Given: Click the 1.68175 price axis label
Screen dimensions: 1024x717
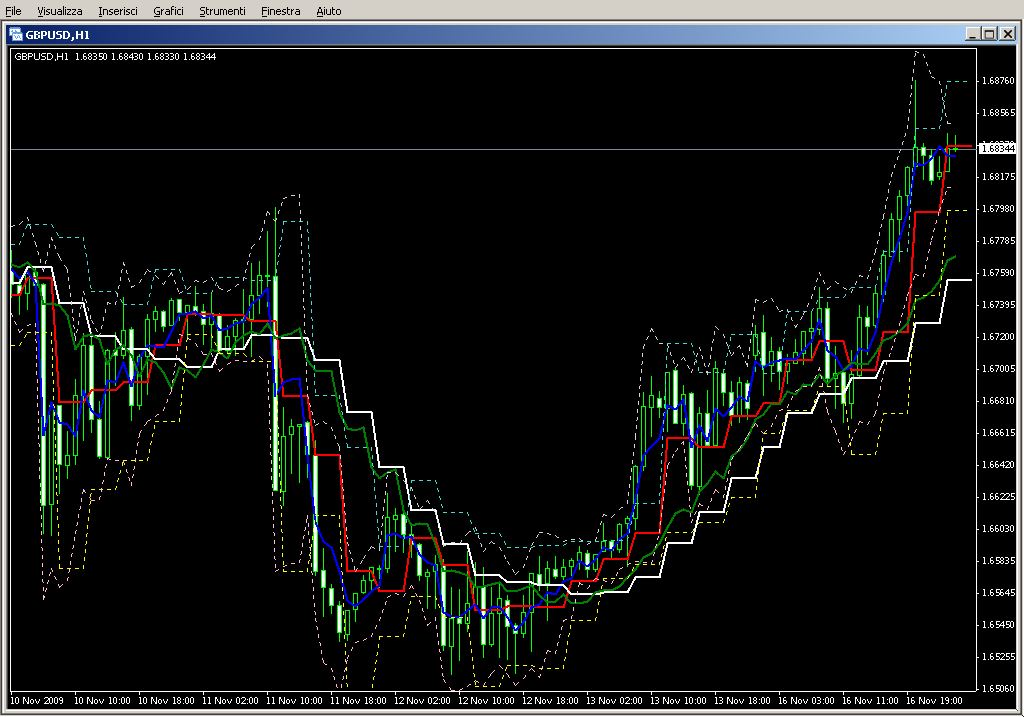Looking at the screenshot, I should [x=999, y=177].
